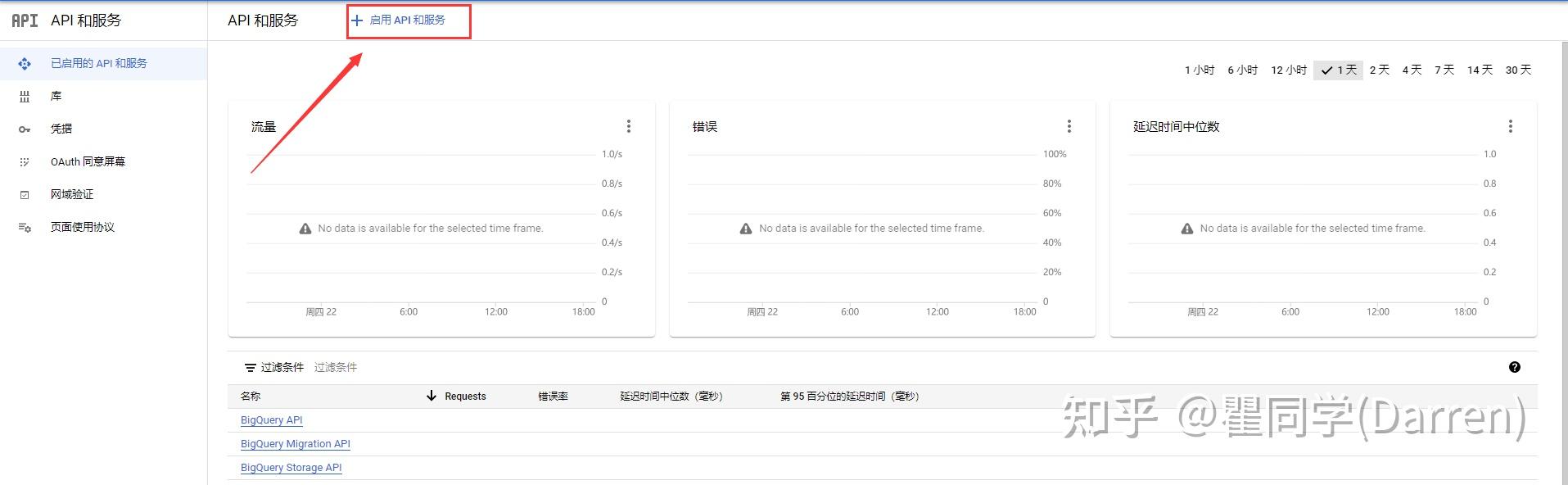
Task: Click the Requests sort arrow icon
Action: click(432, 396)
